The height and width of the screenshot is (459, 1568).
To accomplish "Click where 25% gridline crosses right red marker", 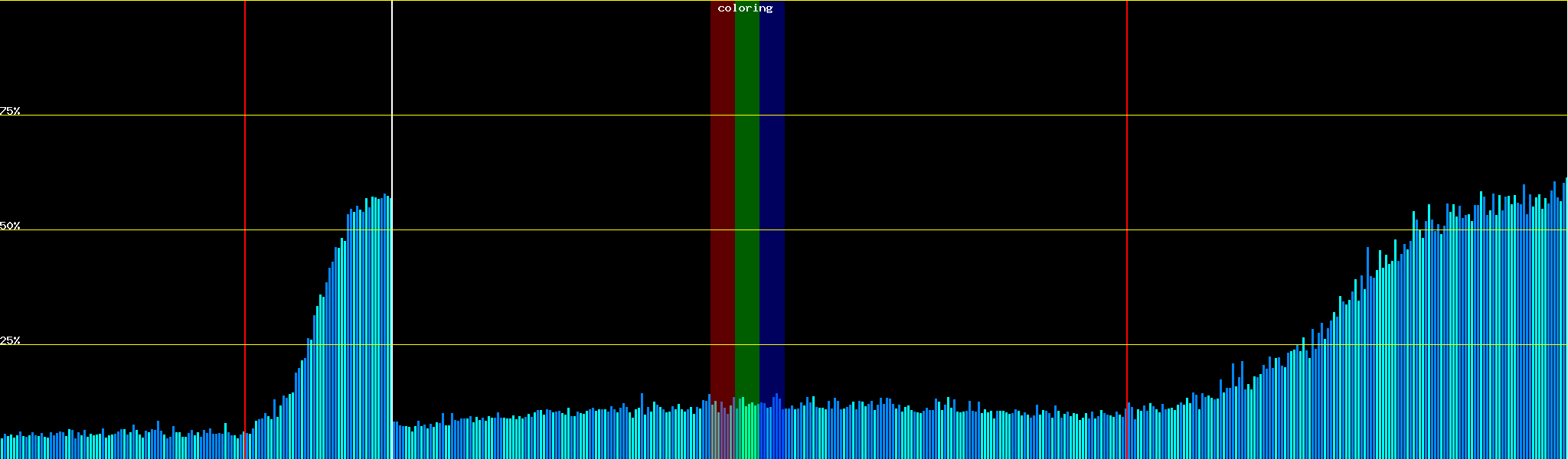I will pyautogui.click(x=1127, y=345).
